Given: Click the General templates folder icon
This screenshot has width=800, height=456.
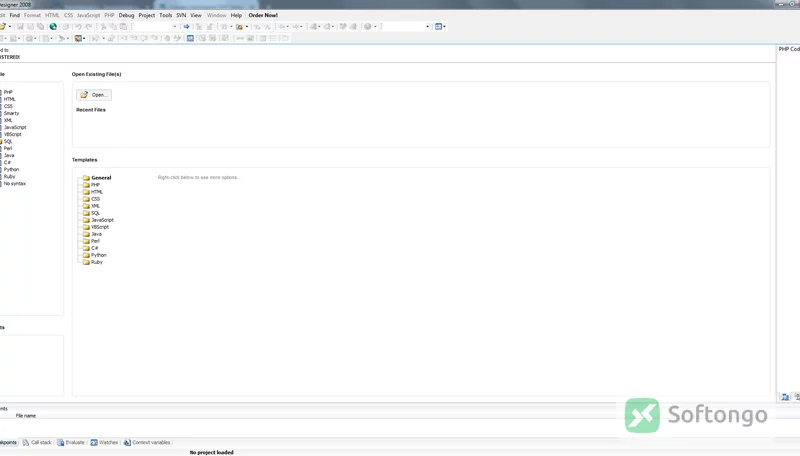Looking at the screenshot, I should (x=86, y=178).
